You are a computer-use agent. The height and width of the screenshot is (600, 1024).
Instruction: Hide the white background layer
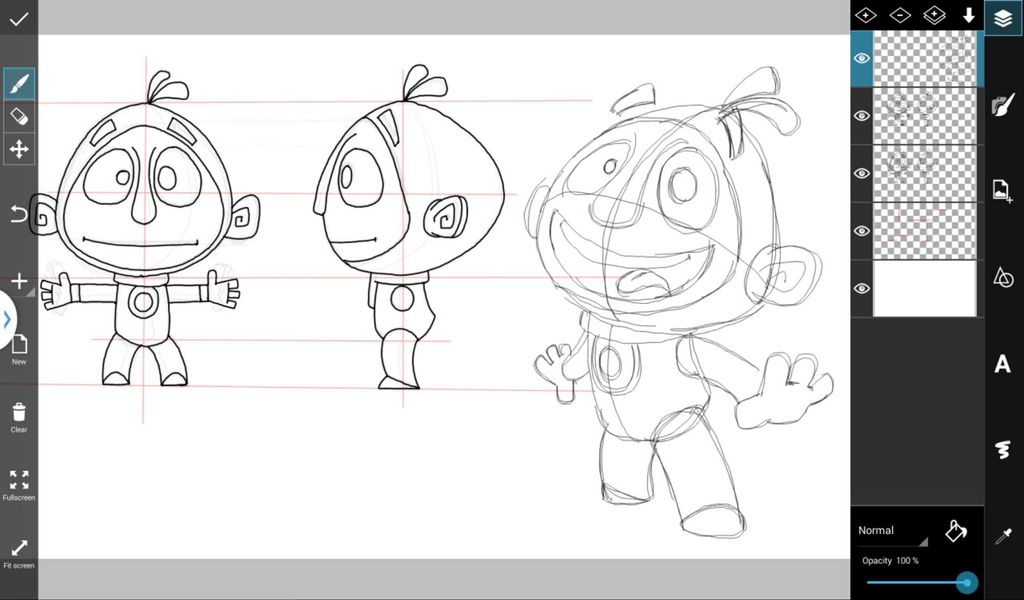click(x=862, y=288)
